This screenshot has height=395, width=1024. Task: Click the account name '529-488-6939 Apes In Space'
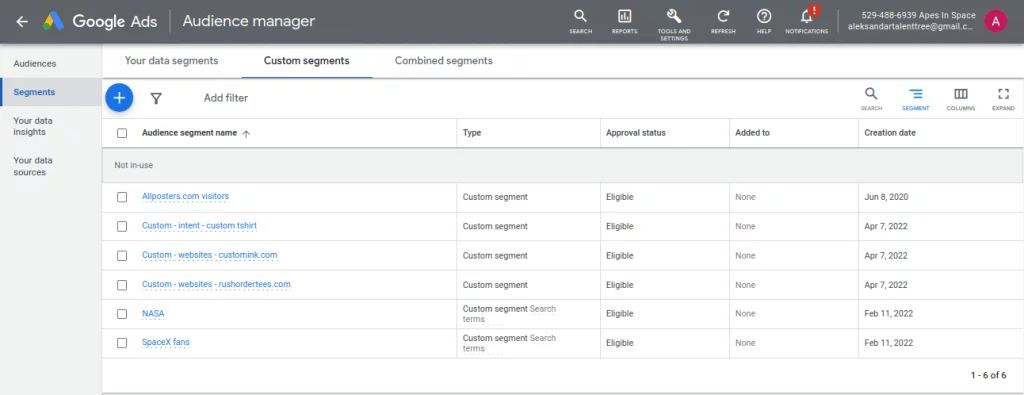(x=919, y=15)
